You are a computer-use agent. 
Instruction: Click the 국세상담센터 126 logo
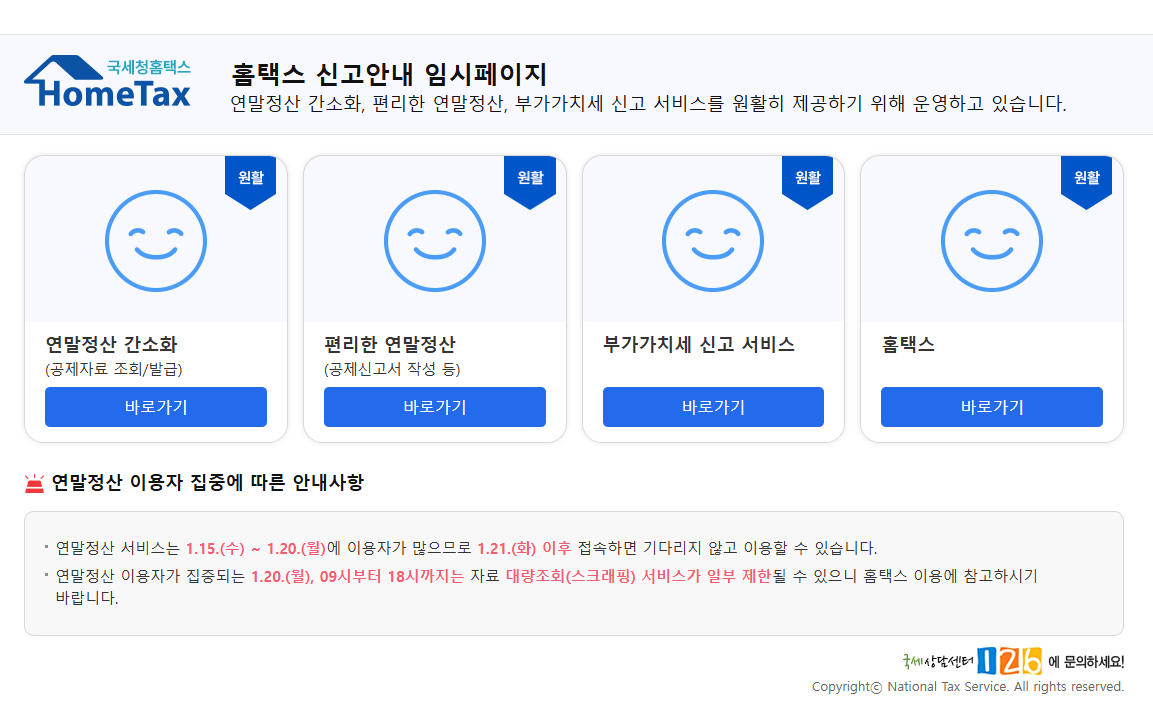coord(972,661)
